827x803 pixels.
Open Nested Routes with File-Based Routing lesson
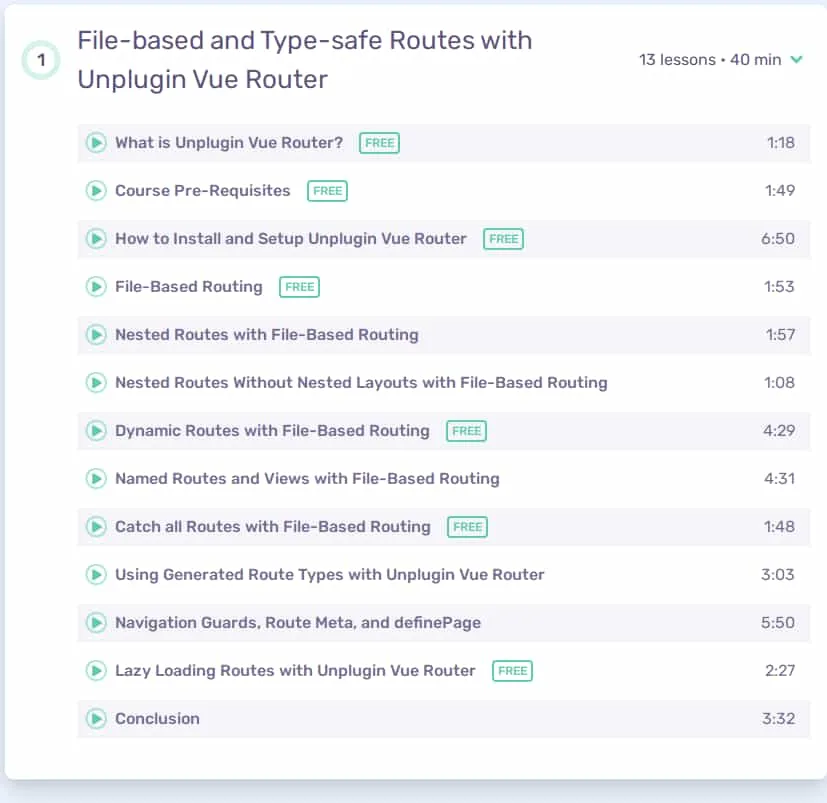pyautogui.click(x=267, y=334)
